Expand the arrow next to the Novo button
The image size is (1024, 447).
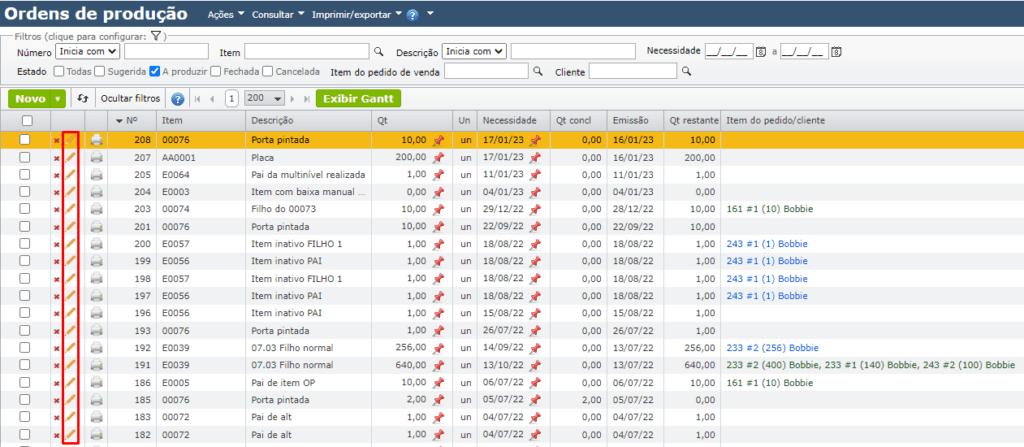[59, 99]
